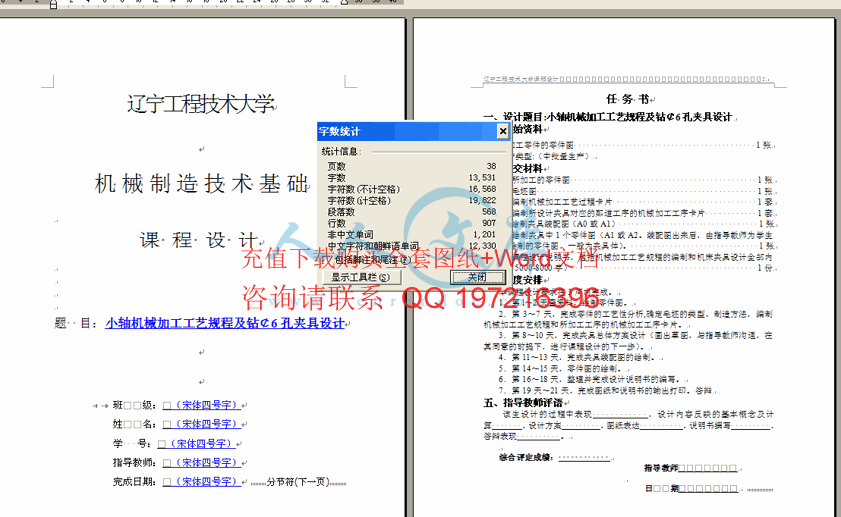Image resolution: width=841 pixels, height=517 pixels.
Task: Click the 分节符(下一页) section break marker
Action: pyautogui.click(x=298, y=482)
